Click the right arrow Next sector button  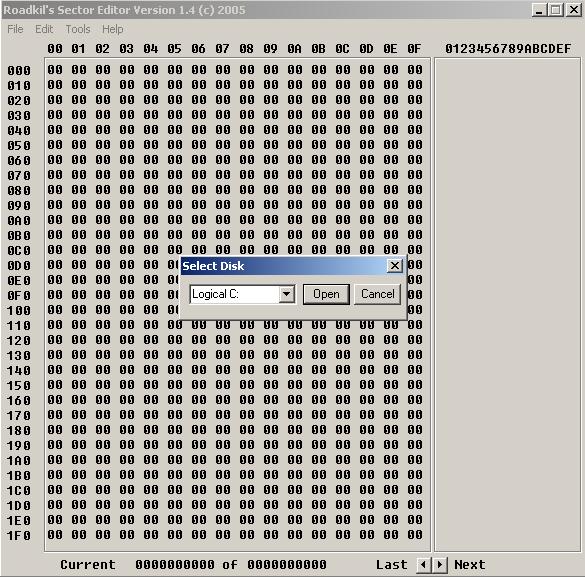pyautogui.click(x=439, y=565)
